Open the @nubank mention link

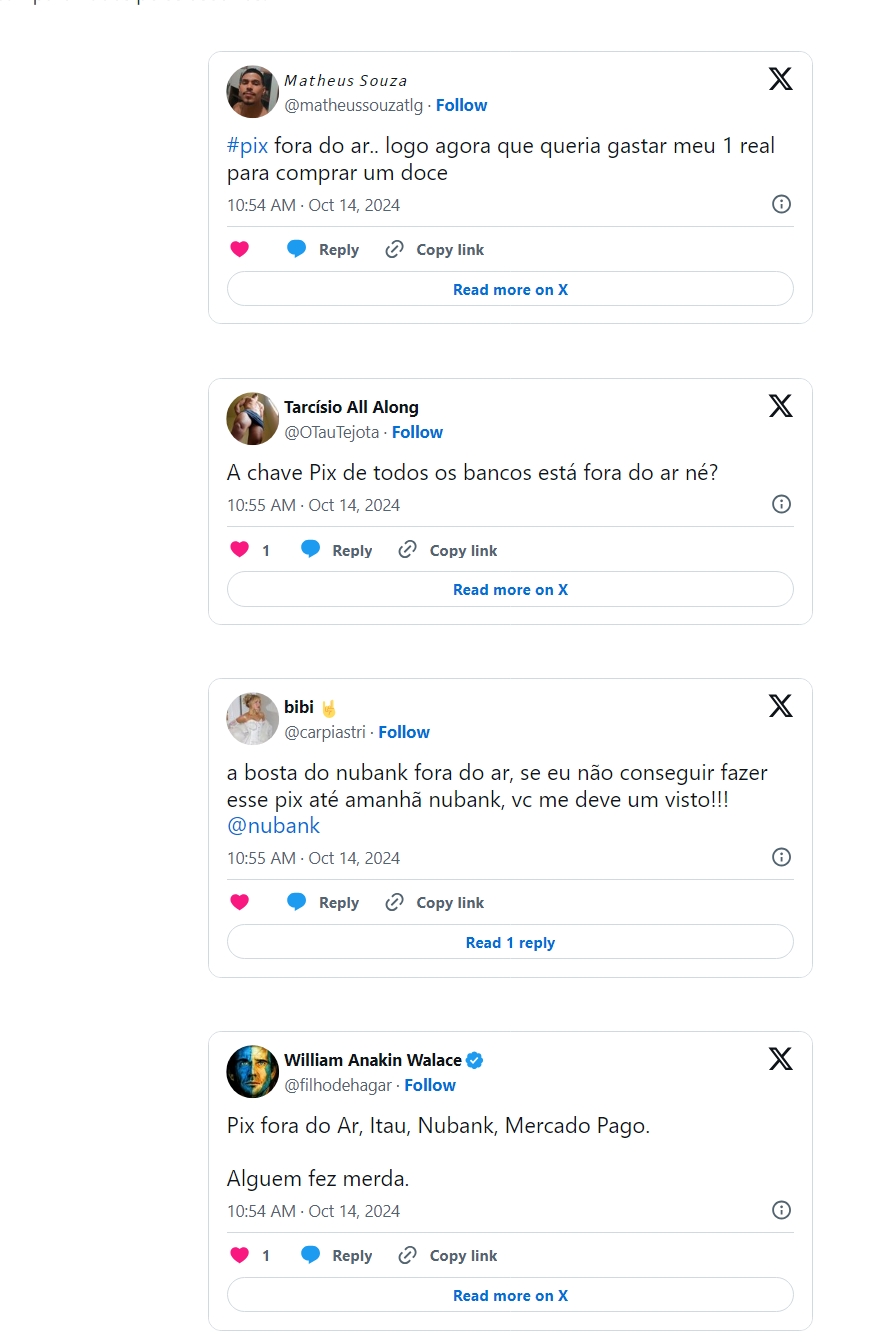click(273, 826)
